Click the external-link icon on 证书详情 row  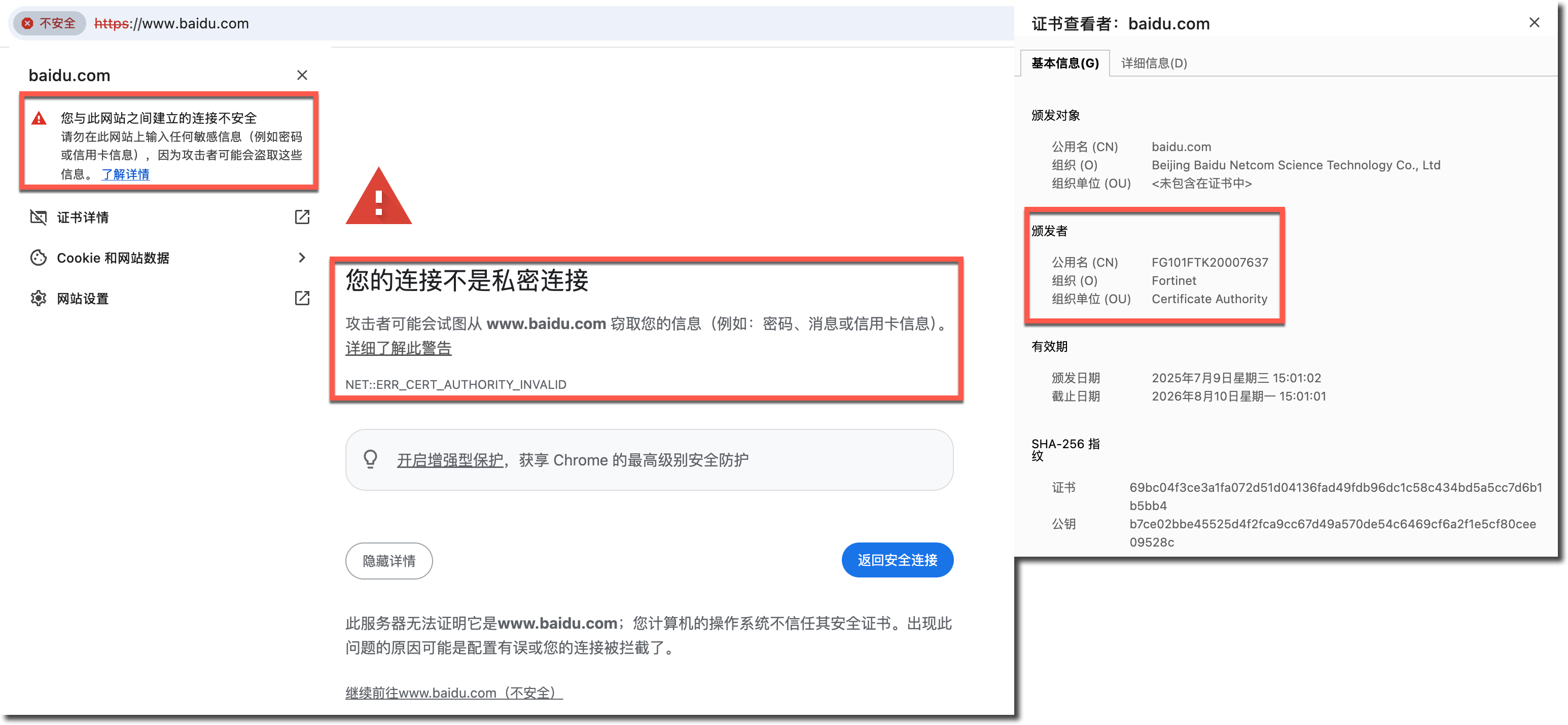[302, 217]
